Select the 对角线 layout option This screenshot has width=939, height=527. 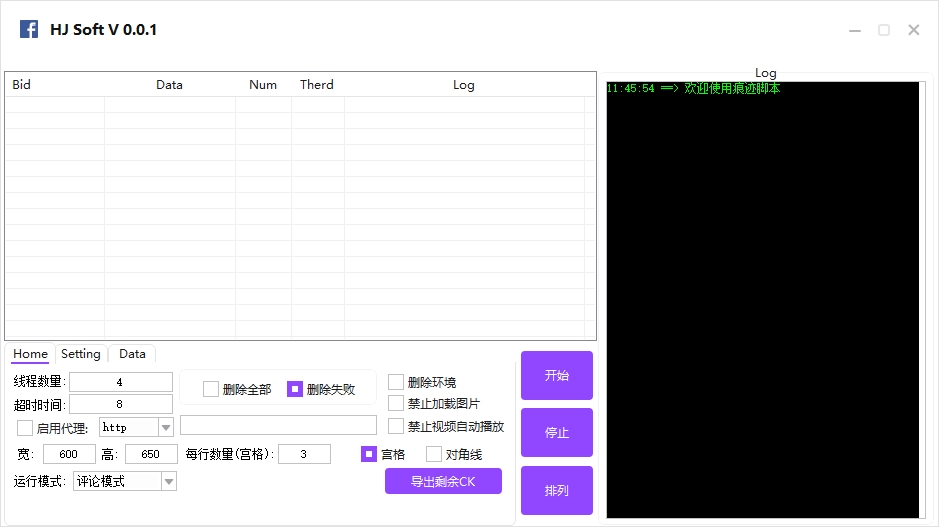(x=434, y=454)
